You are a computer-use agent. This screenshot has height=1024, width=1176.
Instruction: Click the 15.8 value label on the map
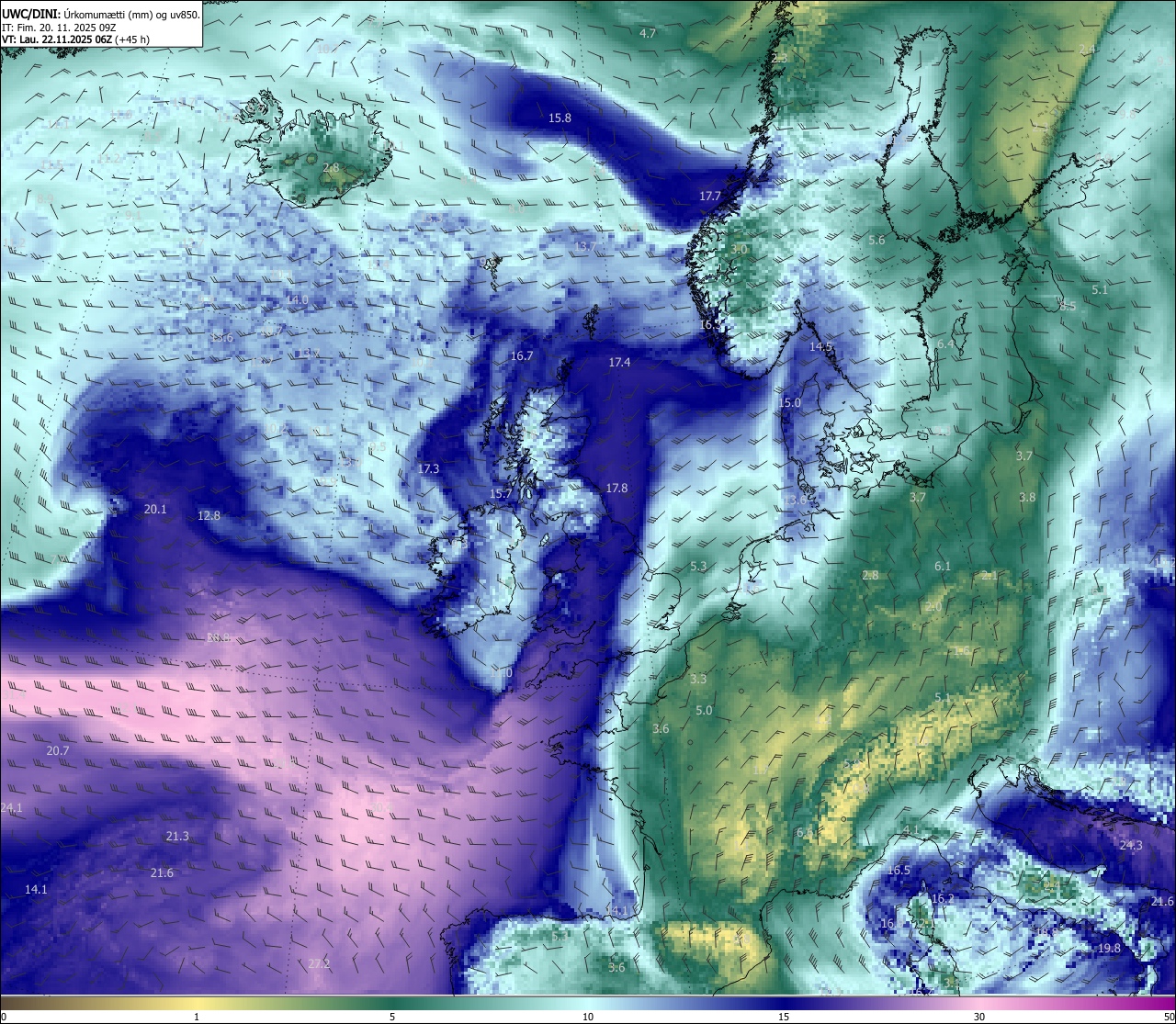(x=560, y=118)
